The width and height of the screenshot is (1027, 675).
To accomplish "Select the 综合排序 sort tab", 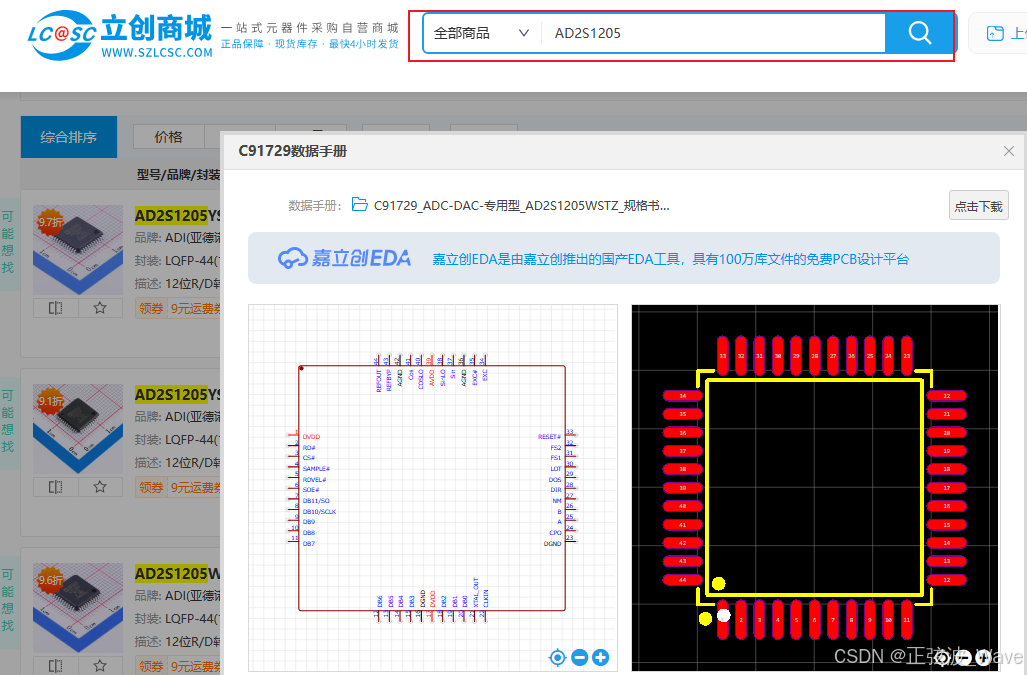I will [x=69, y=137].
